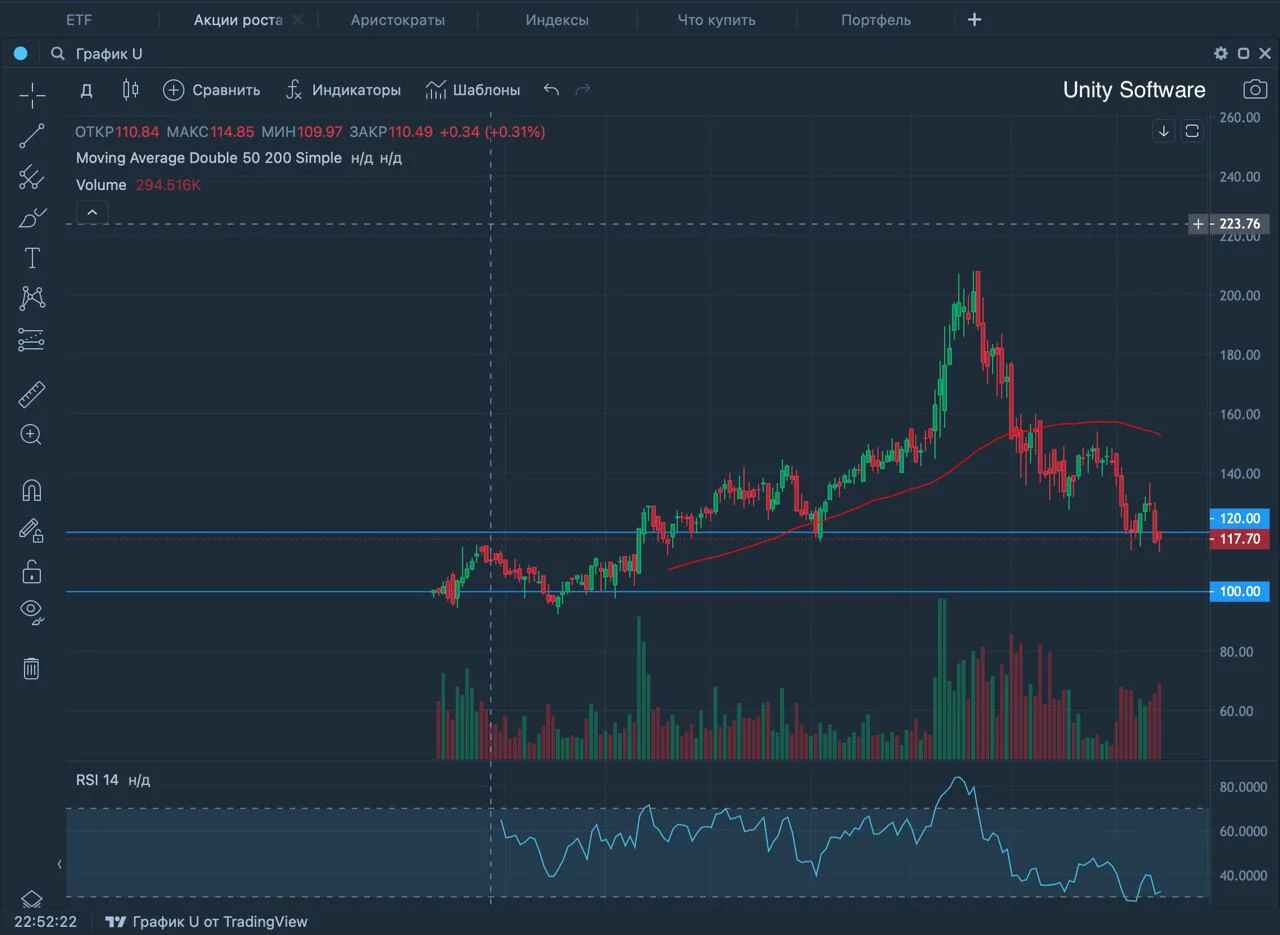Close the График U panel
This screenshot has width=1280, height=935.
(x=1266, y=54)
